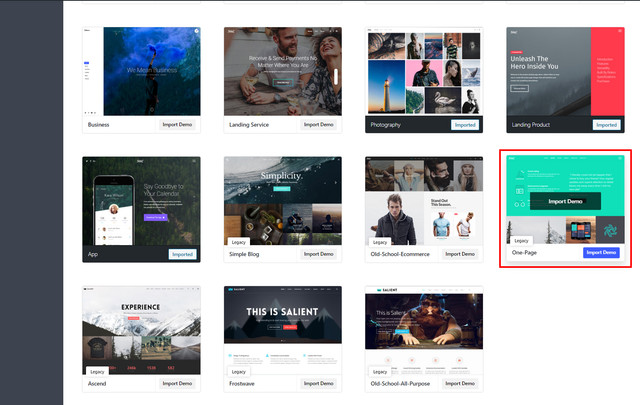
Task: Open the Business demo thumbnail
Action: click(141, 71)
